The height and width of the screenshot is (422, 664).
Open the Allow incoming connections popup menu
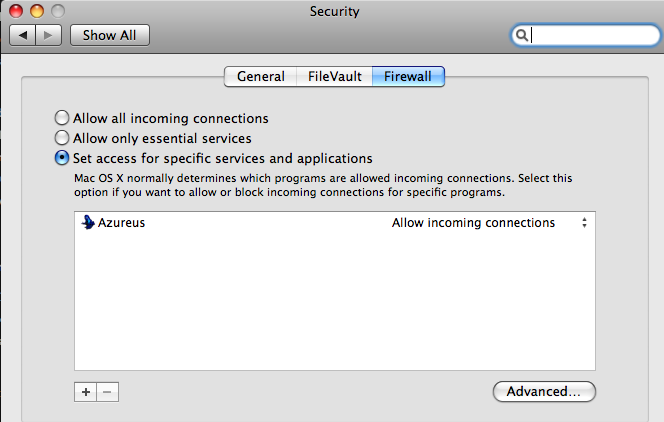(489, 223)
